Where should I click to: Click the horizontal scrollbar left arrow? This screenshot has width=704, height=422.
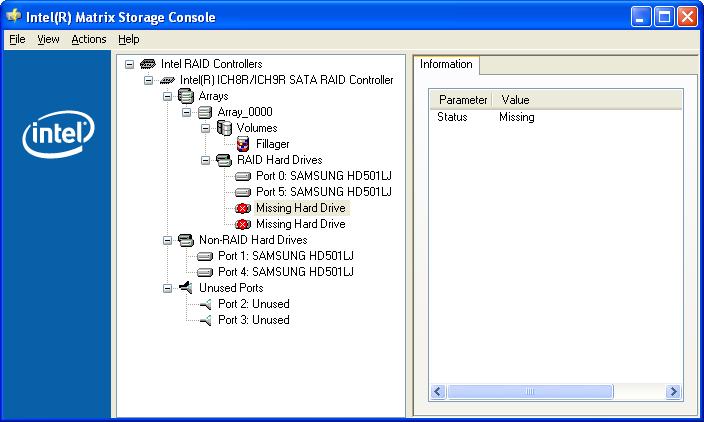pyautogui.click(x=438, y=391)
